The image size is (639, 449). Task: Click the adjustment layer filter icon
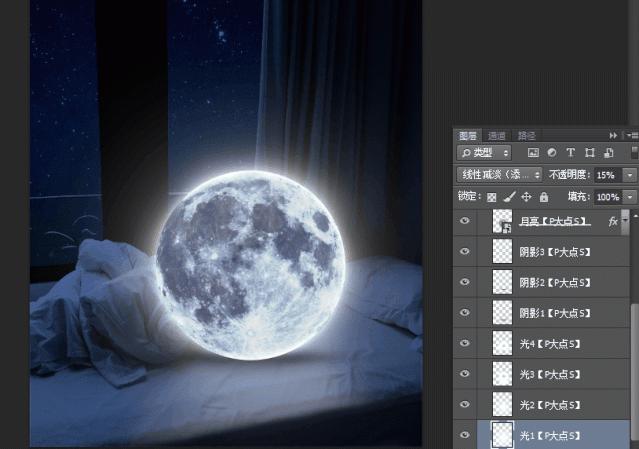coord(551,153)
